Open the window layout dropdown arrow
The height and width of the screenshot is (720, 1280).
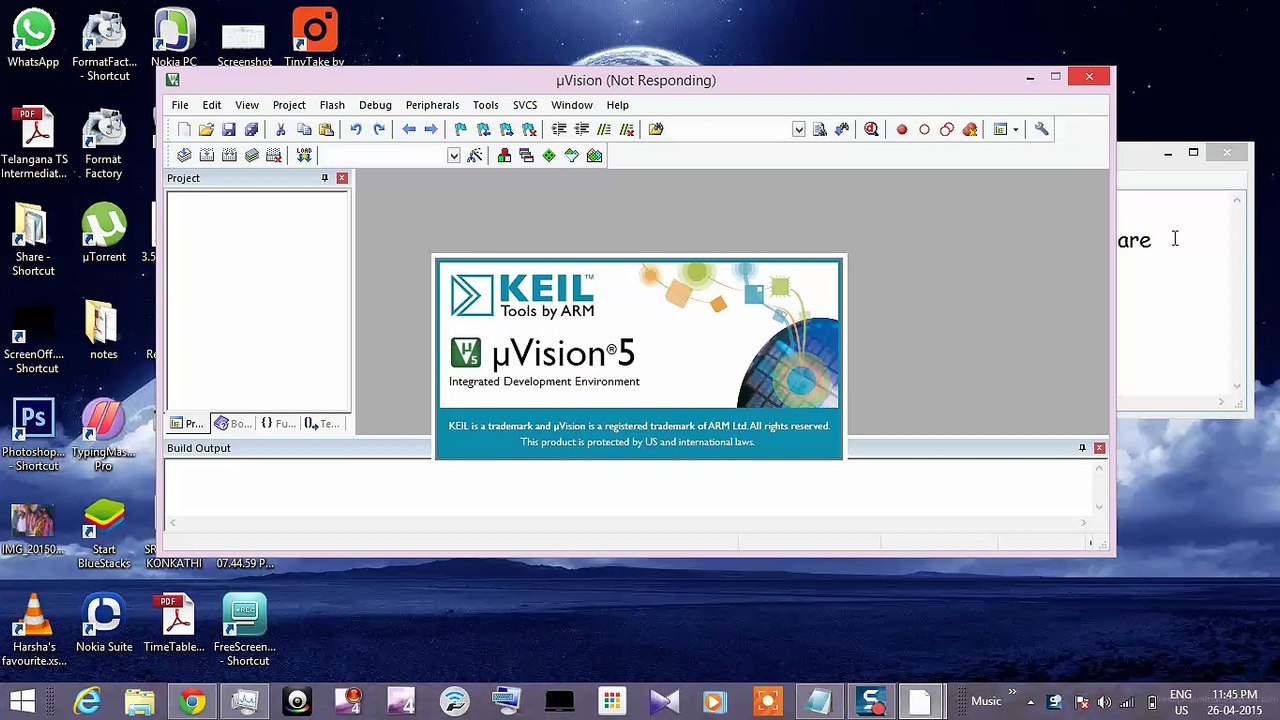pyautogui.click(x=1015, y=129)
